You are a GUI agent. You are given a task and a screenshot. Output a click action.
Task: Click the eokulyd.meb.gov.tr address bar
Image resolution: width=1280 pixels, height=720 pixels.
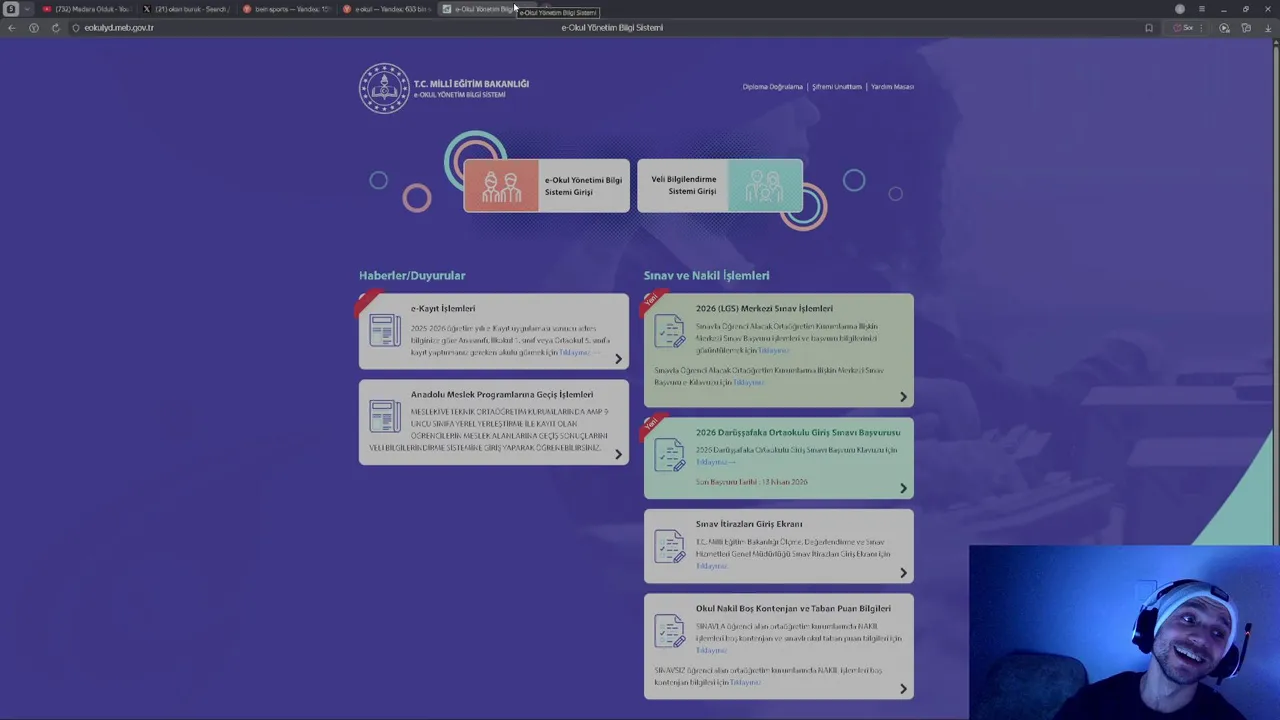[119, 28]
